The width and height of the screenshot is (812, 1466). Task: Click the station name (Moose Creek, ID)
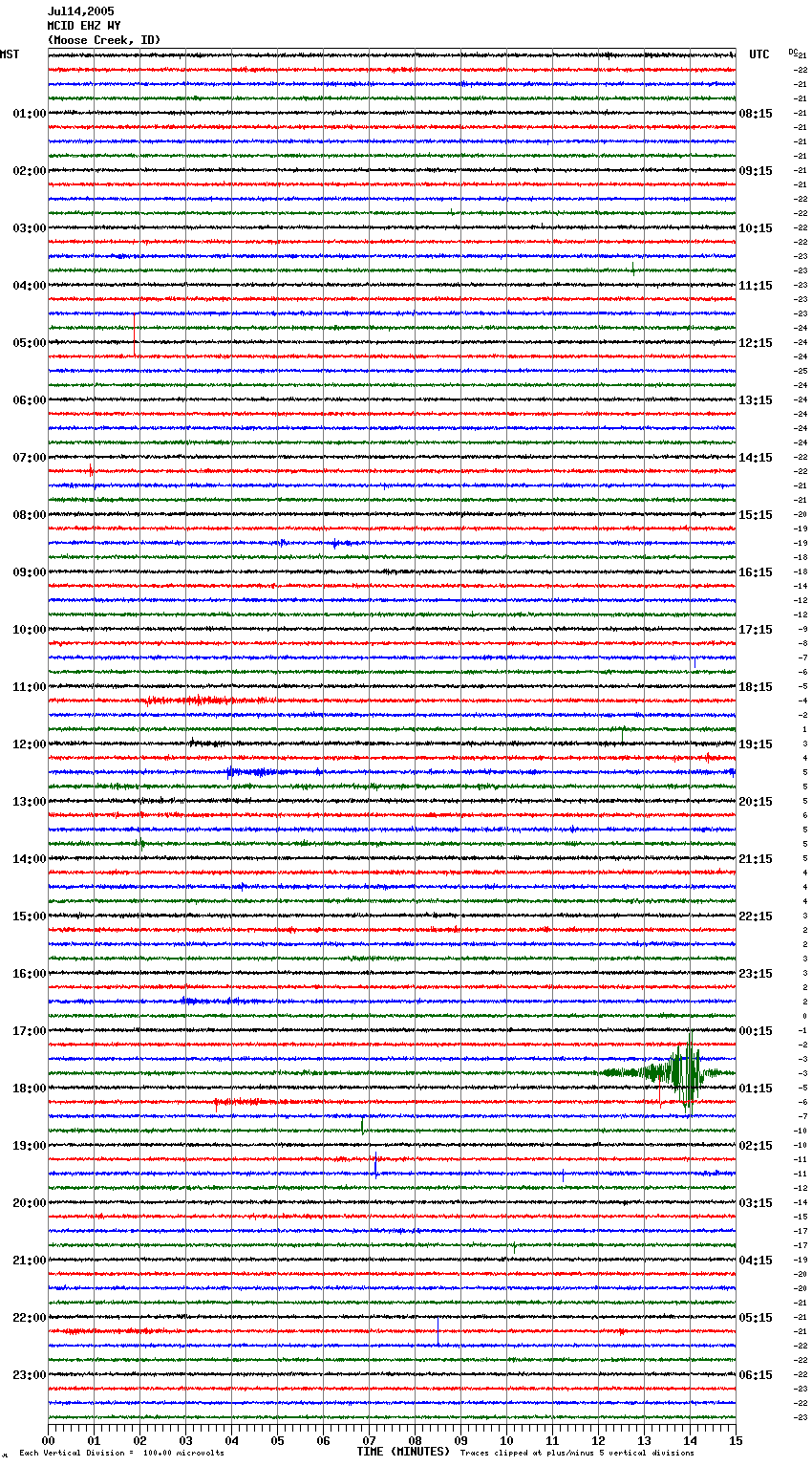click(x=104, y=40)
